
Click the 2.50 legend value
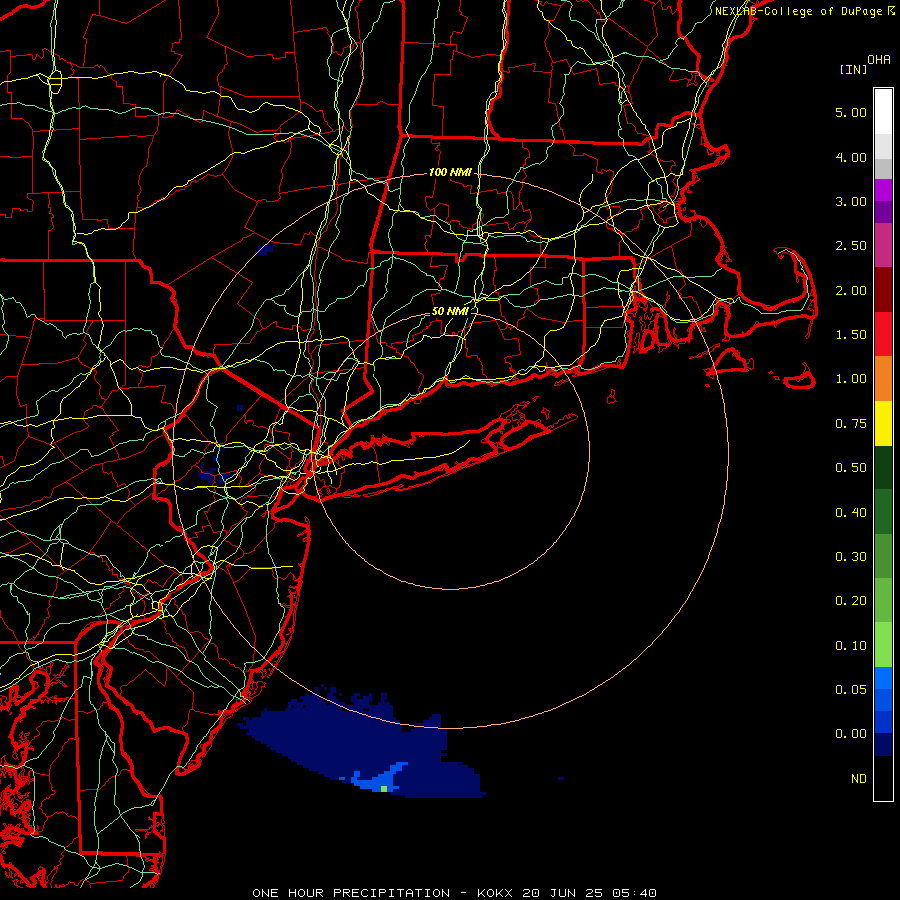tap(851, 246)
